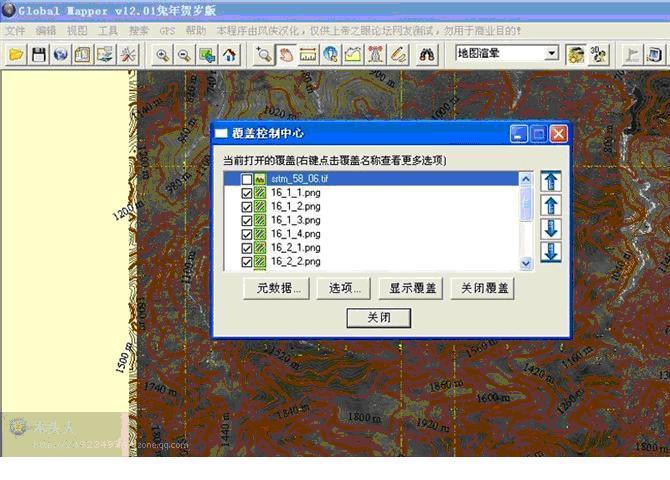The width and height of the screenshot is (670, 480).
Task: Click the 元数据... button
Action: pyautogui.click(x=277, y=288)
